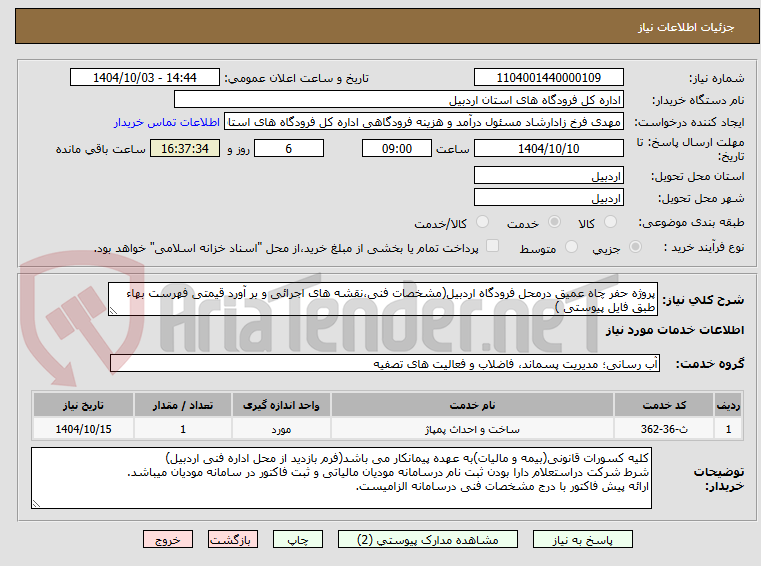
Task: Click the شرح کلی نیاز description box
Action: coord(383,300)
